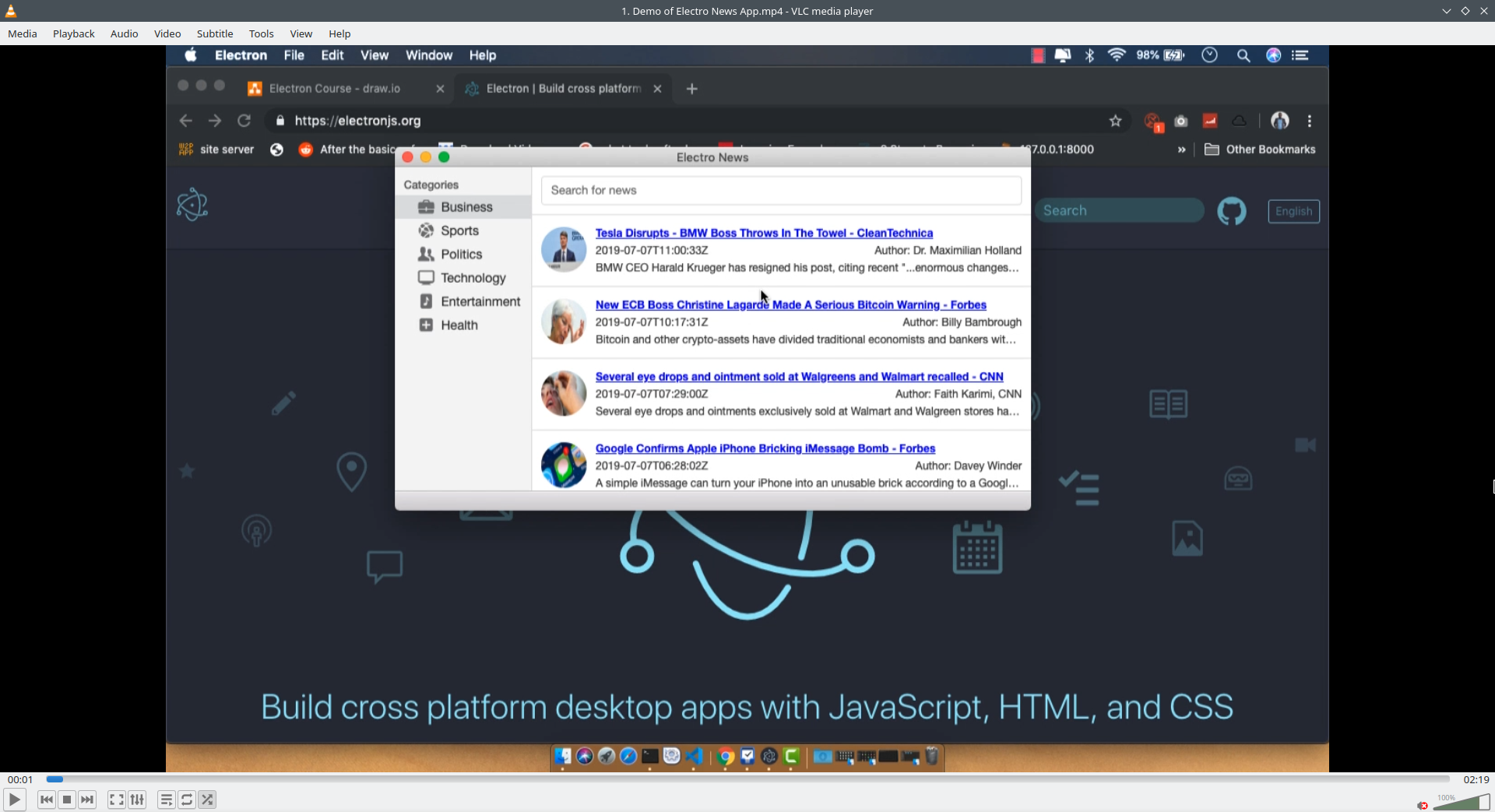Toggle the 02:19 total time display
The height and width of the screenshot is (812, 1495).
[1476, 779]
